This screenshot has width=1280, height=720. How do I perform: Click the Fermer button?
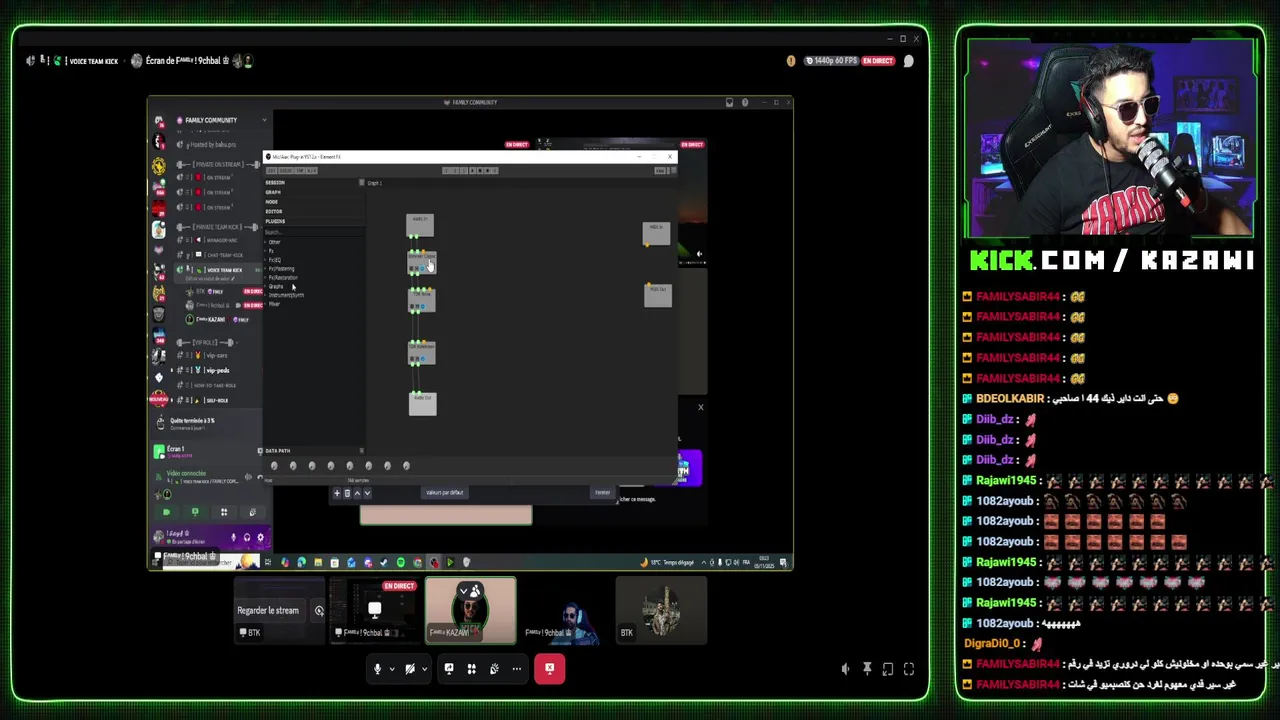[x=602, y=492]
